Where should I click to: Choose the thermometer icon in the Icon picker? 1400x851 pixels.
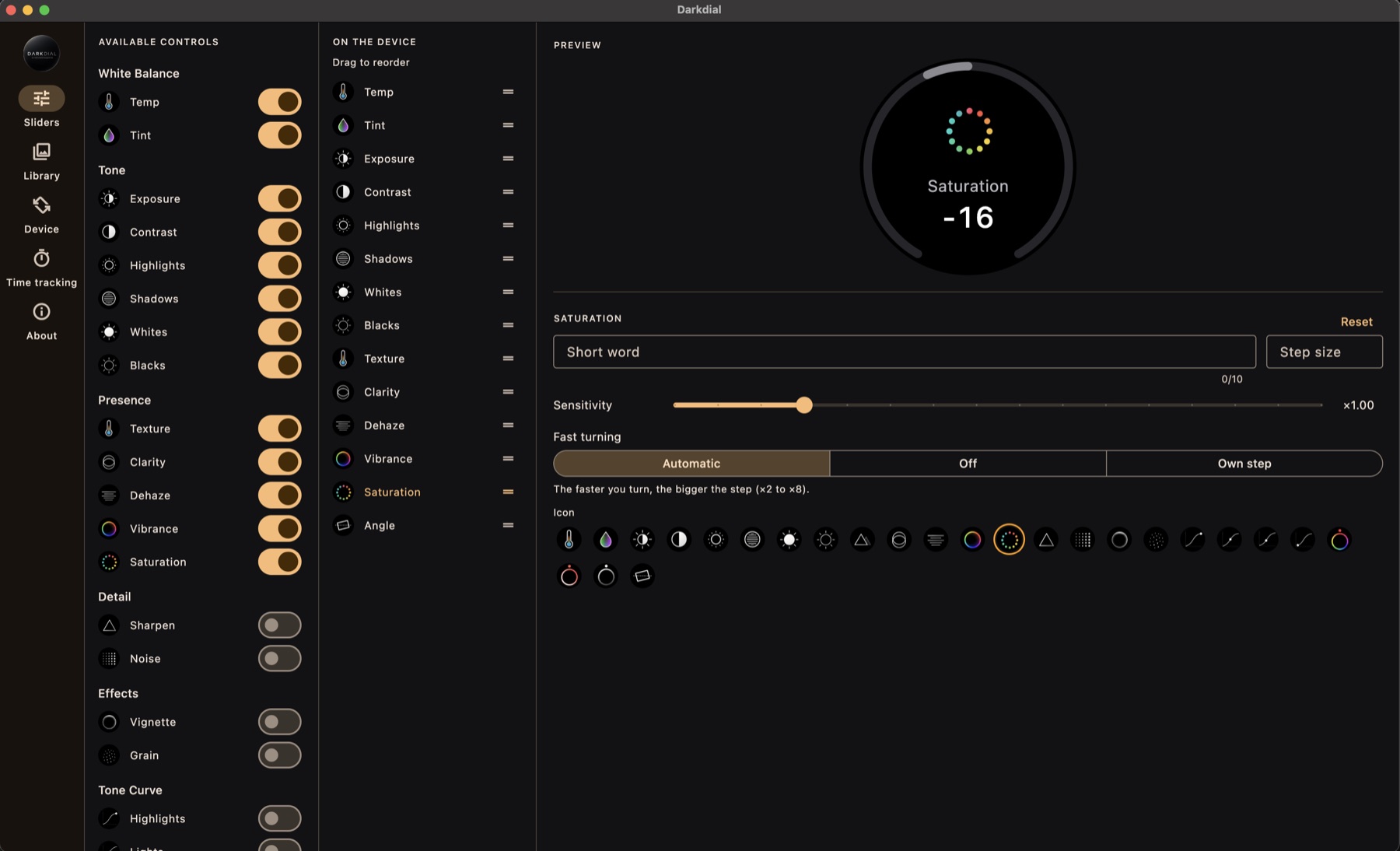pos(569,539)
